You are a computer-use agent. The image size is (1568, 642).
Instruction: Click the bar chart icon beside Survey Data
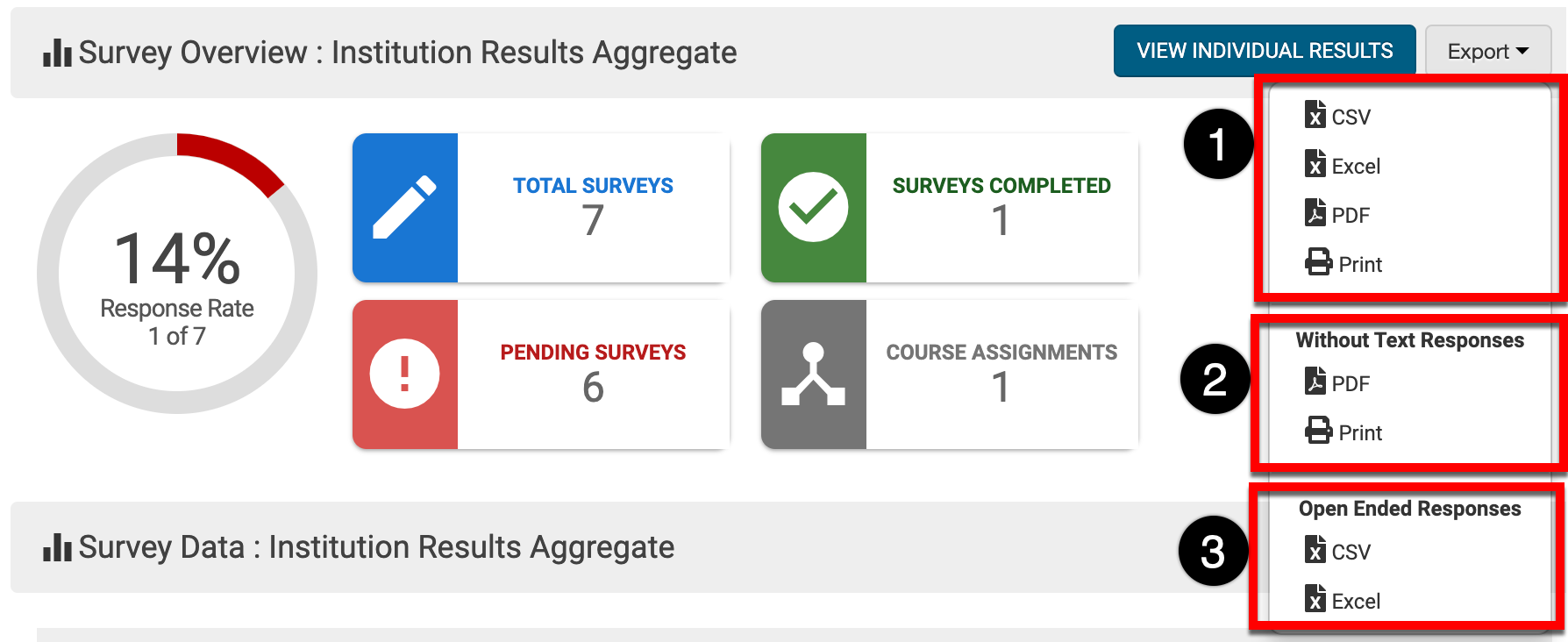[x=57, y=548]
